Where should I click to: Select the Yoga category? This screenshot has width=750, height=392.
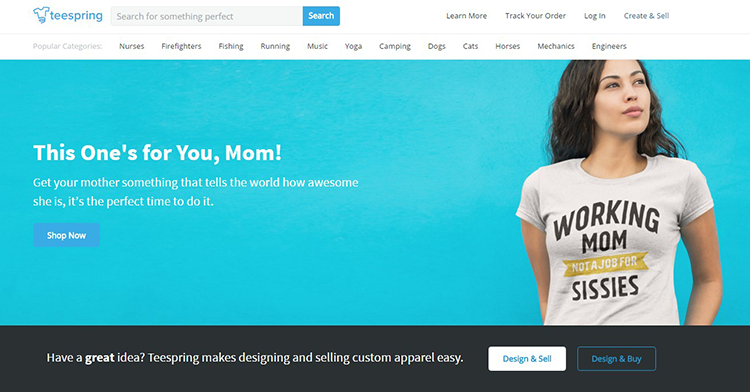[353, 46]
